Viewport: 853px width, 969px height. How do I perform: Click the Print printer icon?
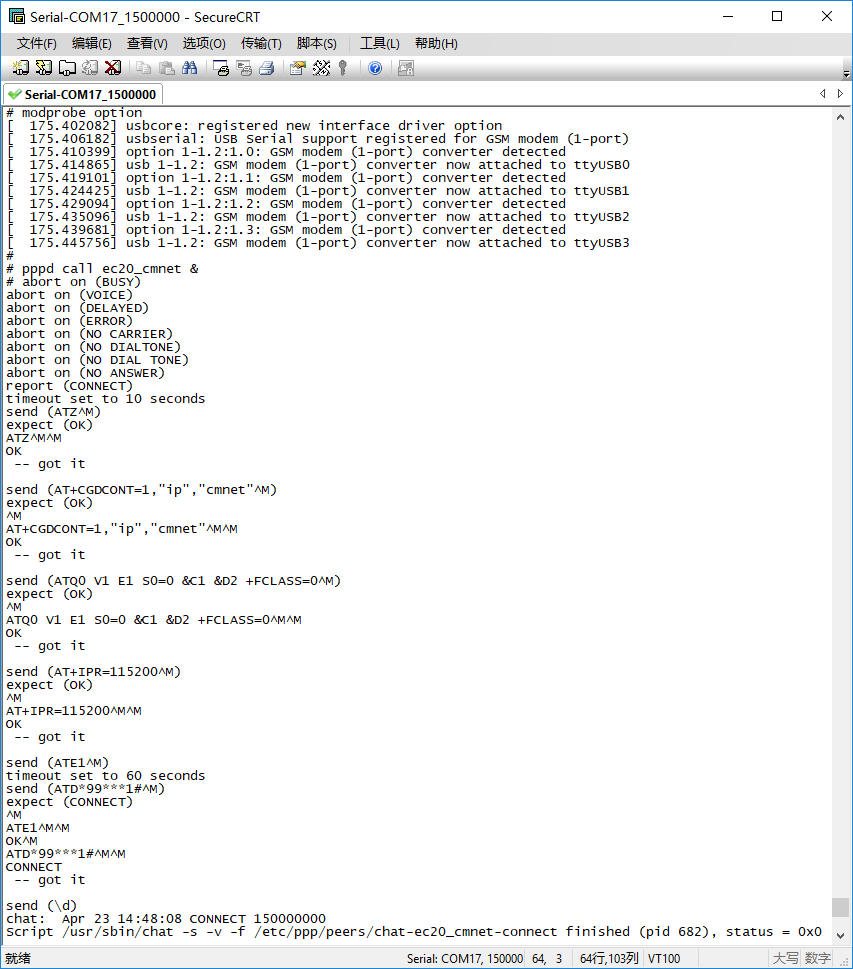266,68
